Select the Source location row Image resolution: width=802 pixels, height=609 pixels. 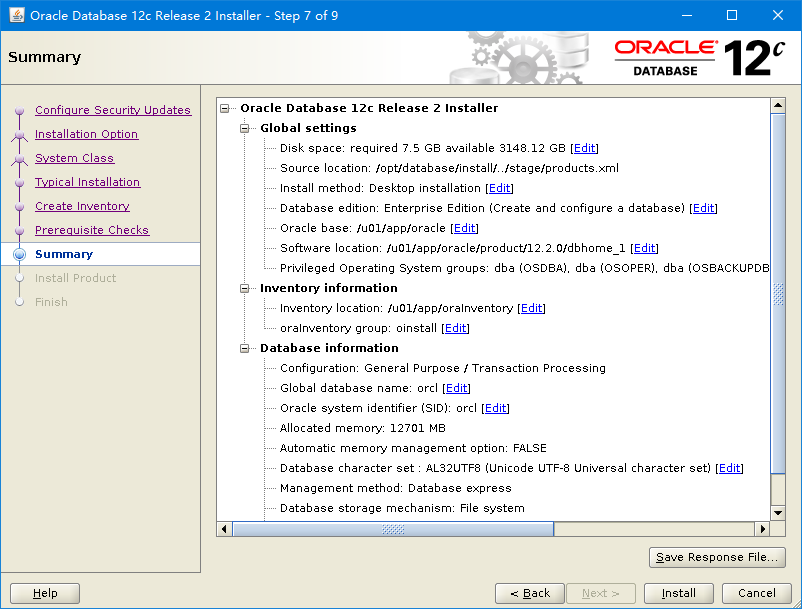coord(449,168)
